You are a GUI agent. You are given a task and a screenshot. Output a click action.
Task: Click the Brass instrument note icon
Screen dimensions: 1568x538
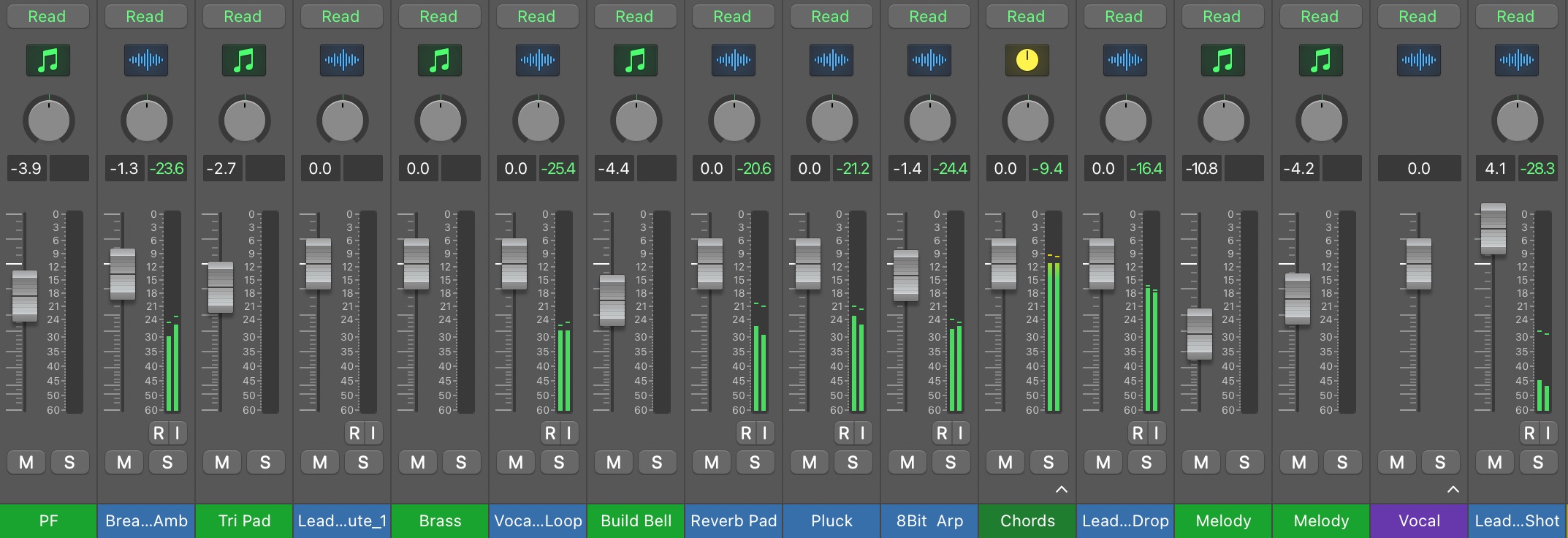[440, 60]
